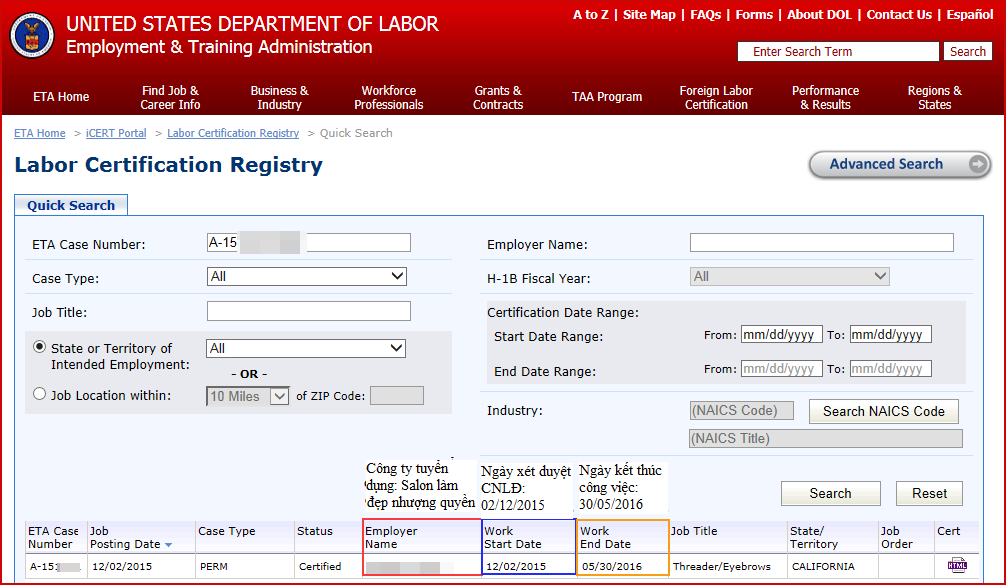Open the HTML cert icon in results row
The width and height of the screenshot is (1006, 585).
(x=957, y=565)
